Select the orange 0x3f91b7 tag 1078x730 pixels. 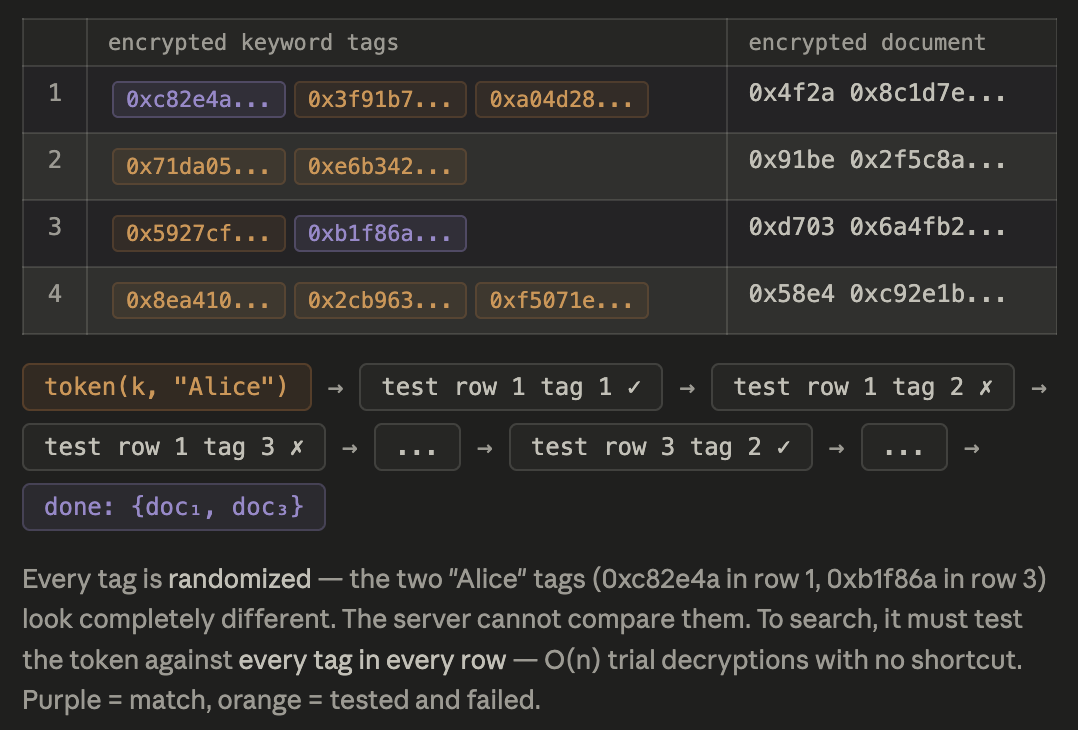(380, 100)
